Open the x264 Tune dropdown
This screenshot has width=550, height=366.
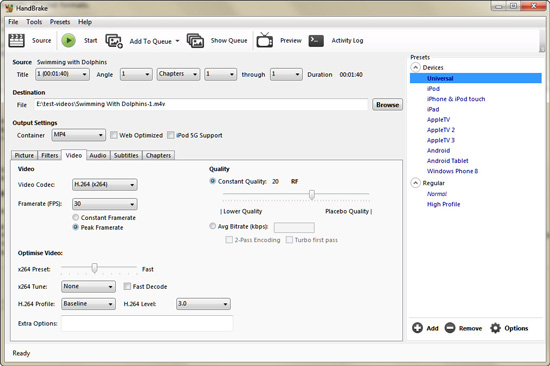(x=88, y=286)
